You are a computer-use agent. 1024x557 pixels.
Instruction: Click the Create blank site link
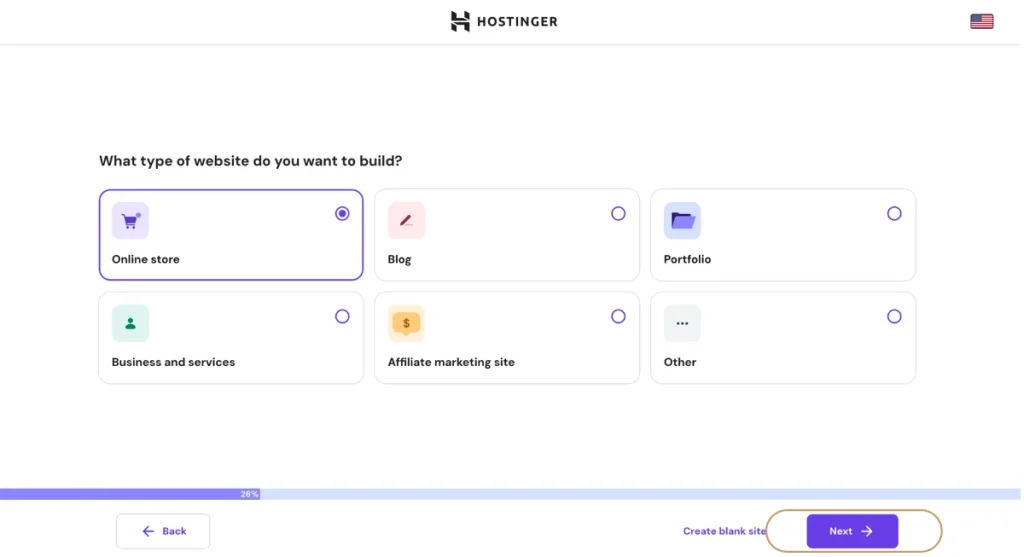click(724, 531)
